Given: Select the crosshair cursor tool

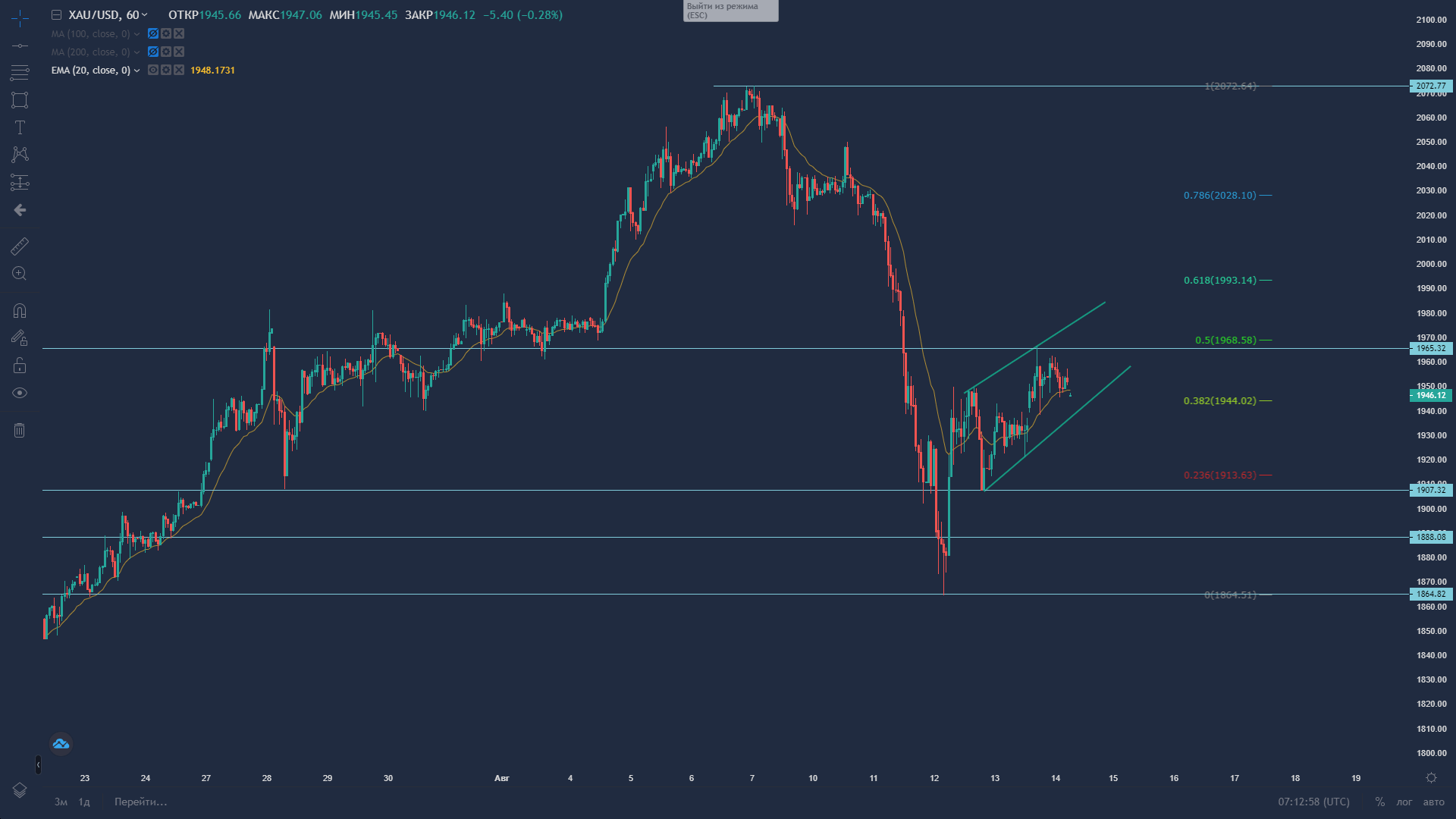Looking at the screenshot, I should click(20, 18).
